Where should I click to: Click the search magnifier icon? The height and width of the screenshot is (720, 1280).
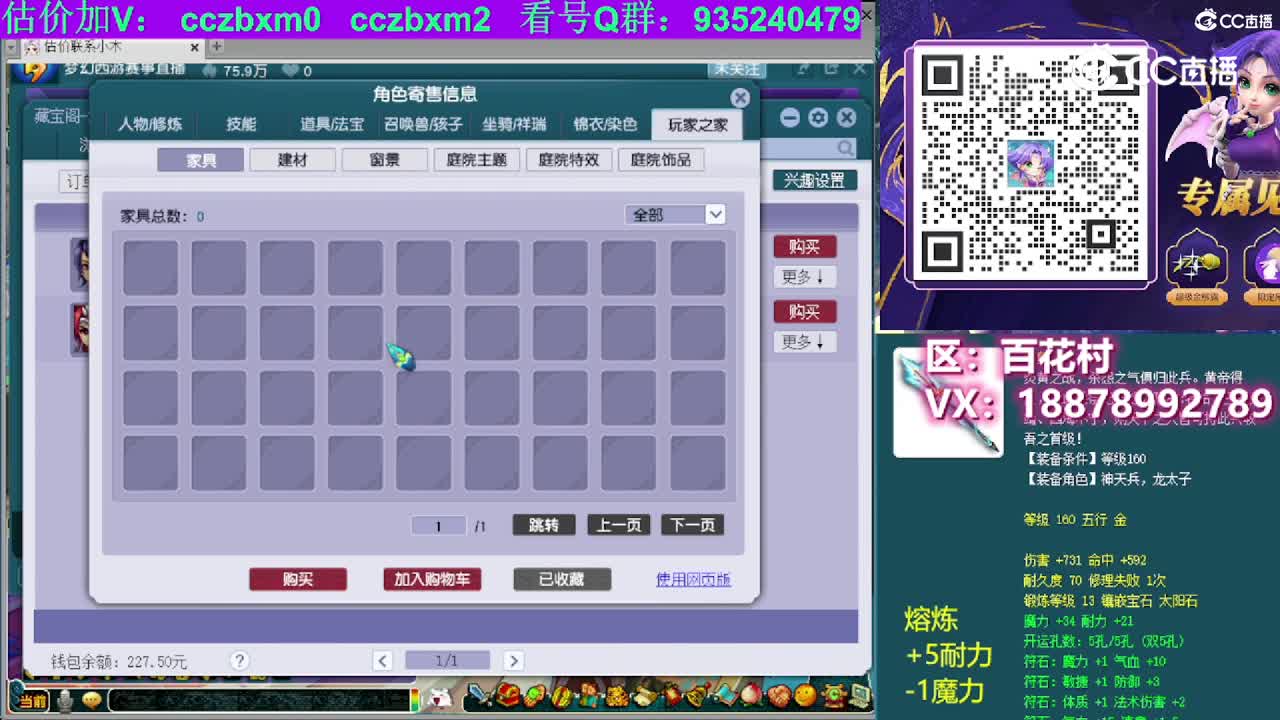pos(846,148)
